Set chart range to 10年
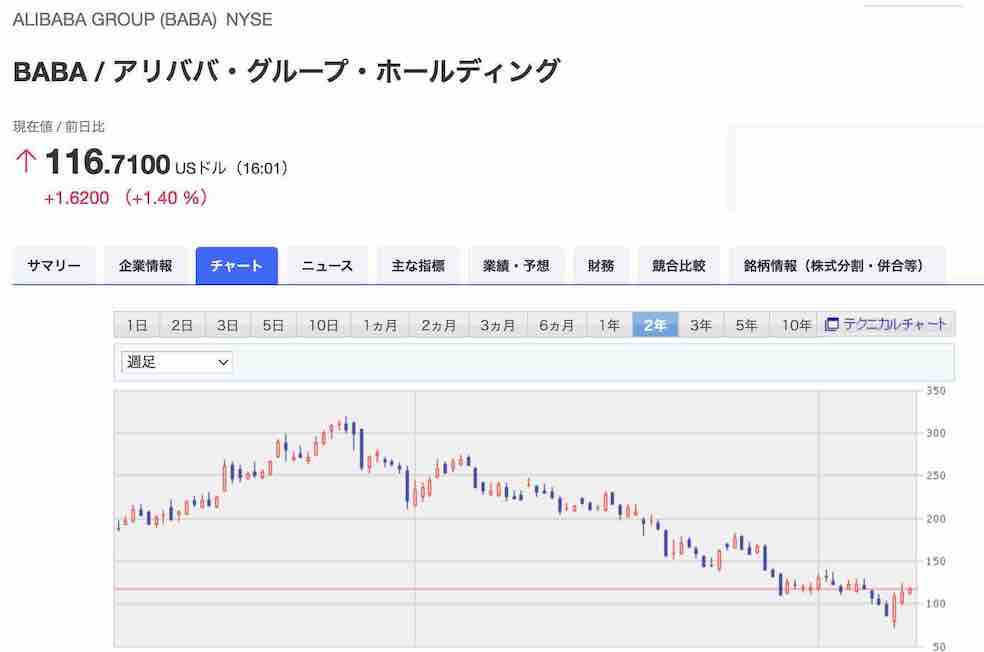Screen dimensions: 984x652 (796, 325)
